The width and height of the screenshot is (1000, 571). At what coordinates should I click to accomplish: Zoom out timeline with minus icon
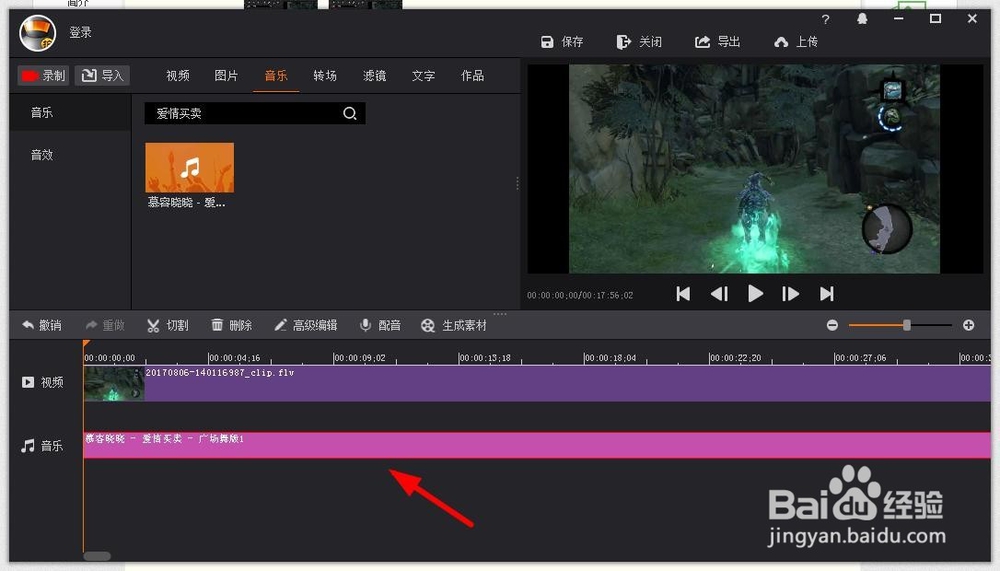pyautogui.click(x=832, y=325)
